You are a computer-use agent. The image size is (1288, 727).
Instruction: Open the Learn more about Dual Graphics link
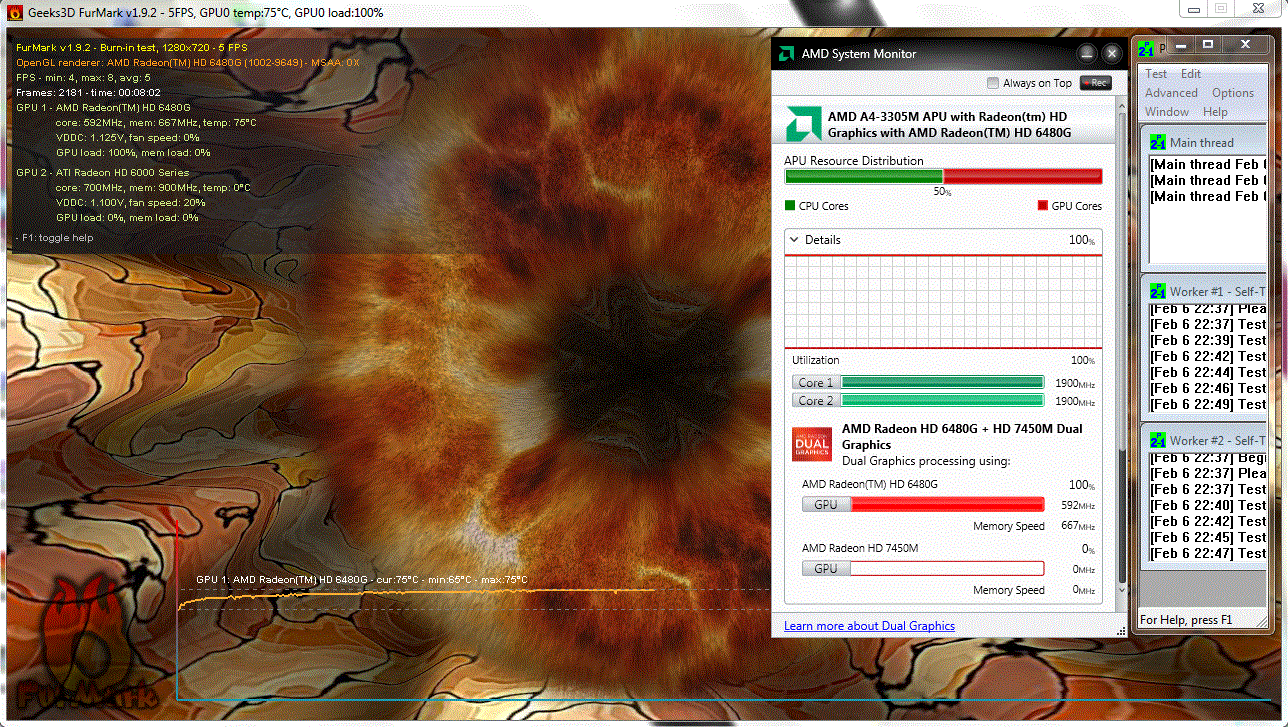[869, 626]
